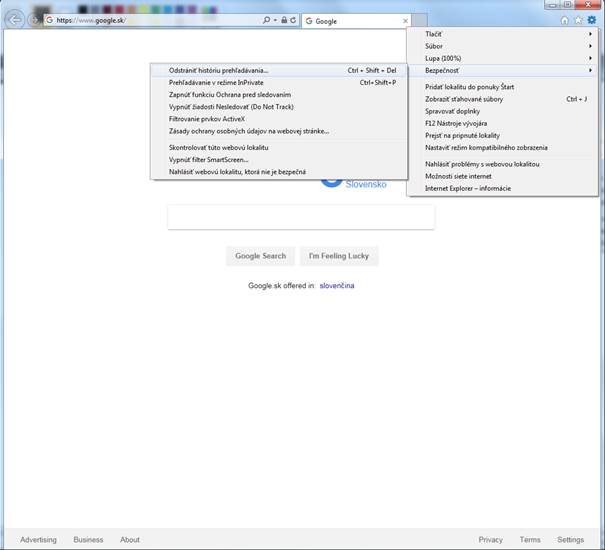Expand the Tlačiť submenu

point(502,34)
